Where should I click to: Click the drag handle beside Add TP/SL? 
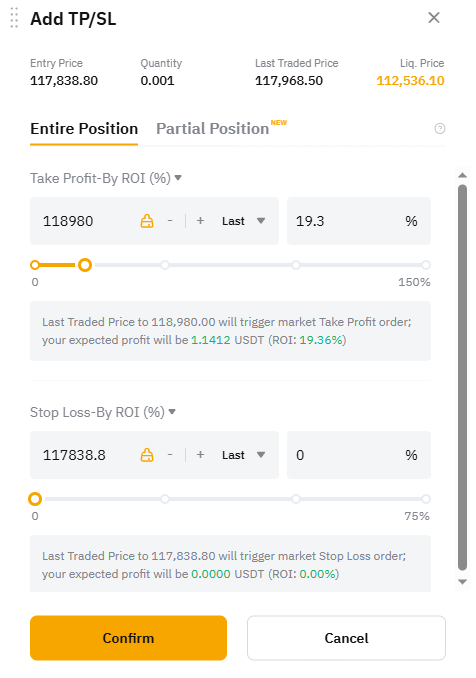pos(14,18)
